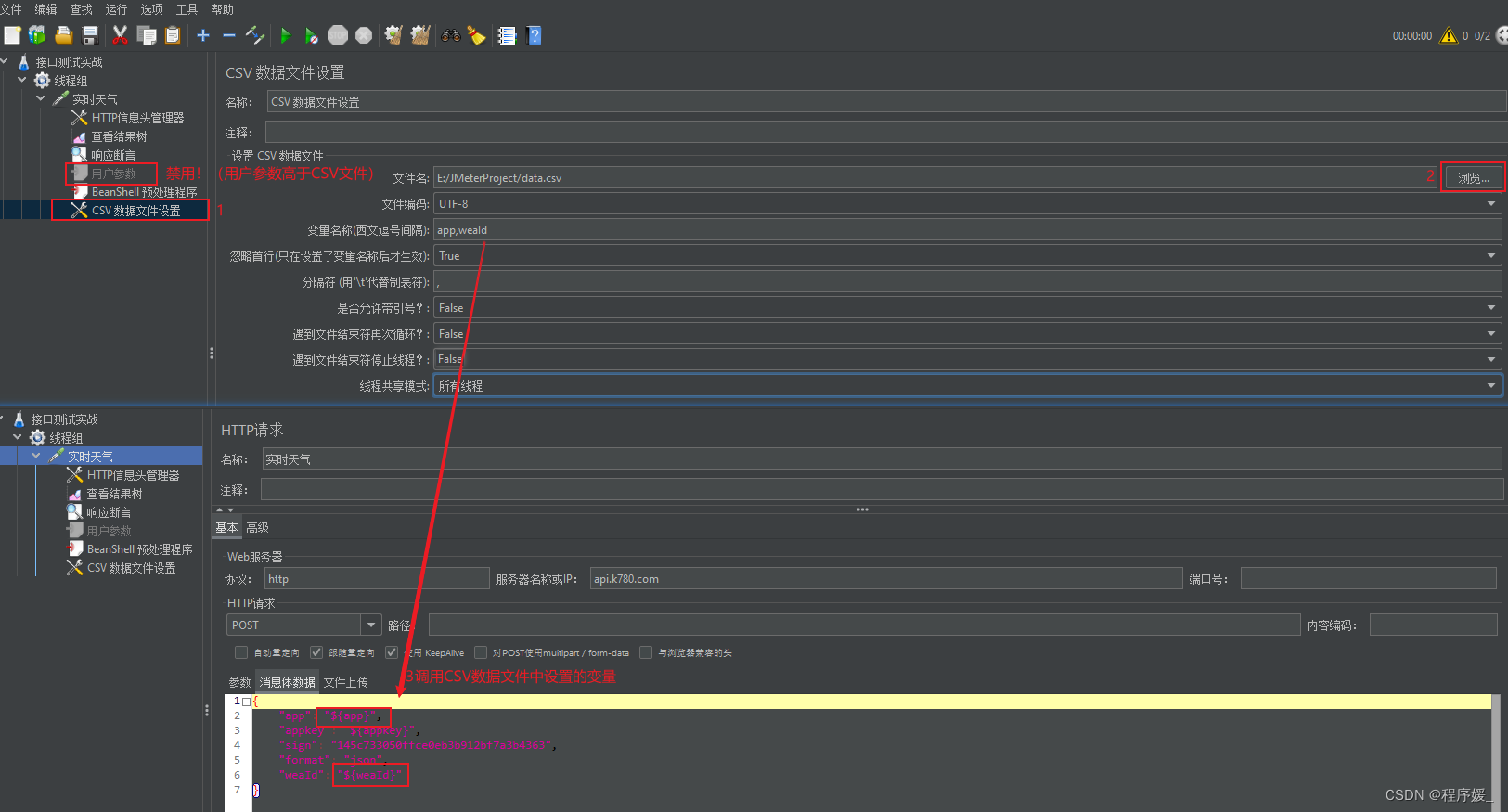
Task: Click the 变量名称 field containing app,weaId
Action: [x=968, y=230]
